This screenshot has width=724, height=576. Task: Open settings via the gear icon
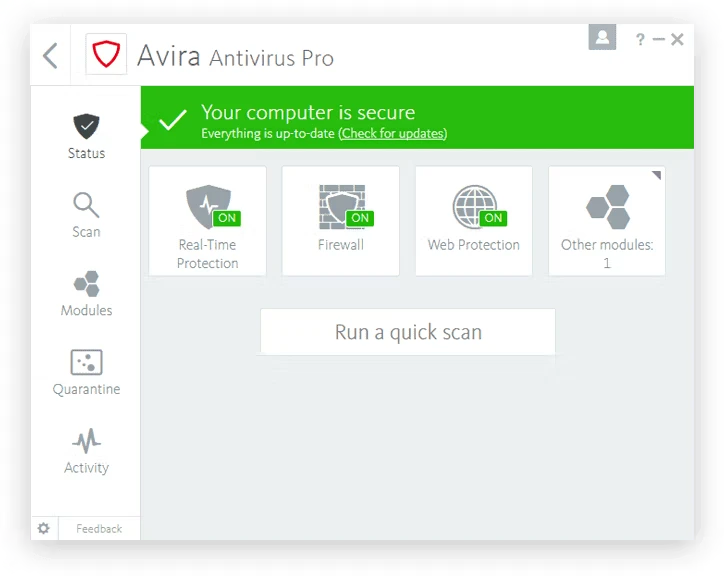43,528
